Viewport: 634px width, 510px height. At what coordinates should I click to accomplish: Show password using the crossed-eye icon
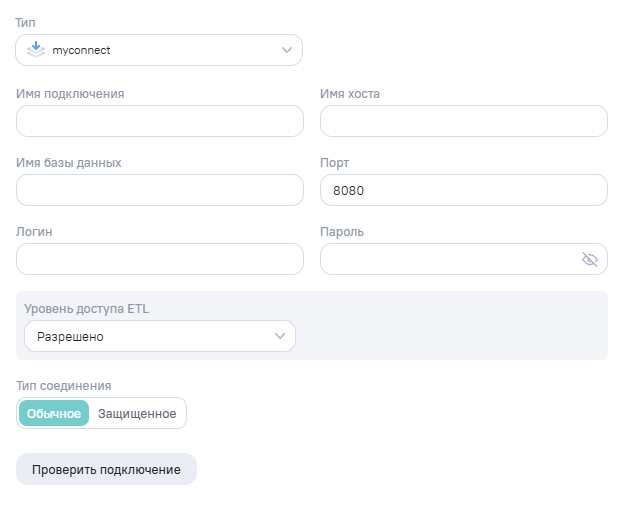(589, 259)
